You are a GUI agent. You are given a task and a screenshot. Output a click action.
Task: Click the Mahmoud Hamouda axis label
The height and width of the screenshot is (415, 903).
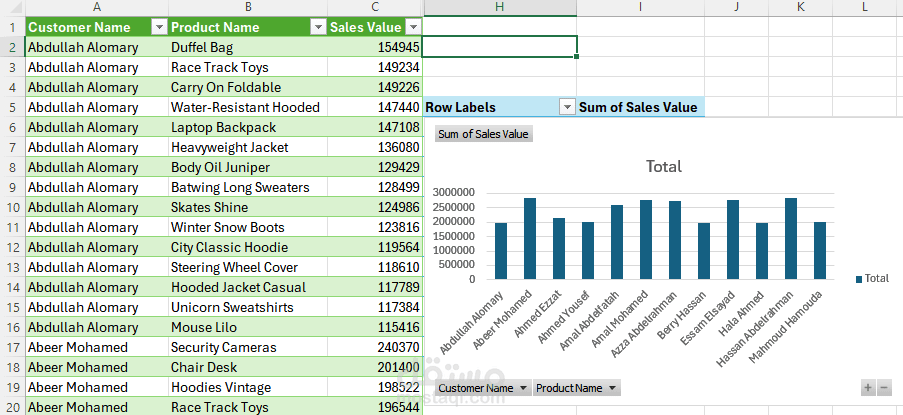787,326
